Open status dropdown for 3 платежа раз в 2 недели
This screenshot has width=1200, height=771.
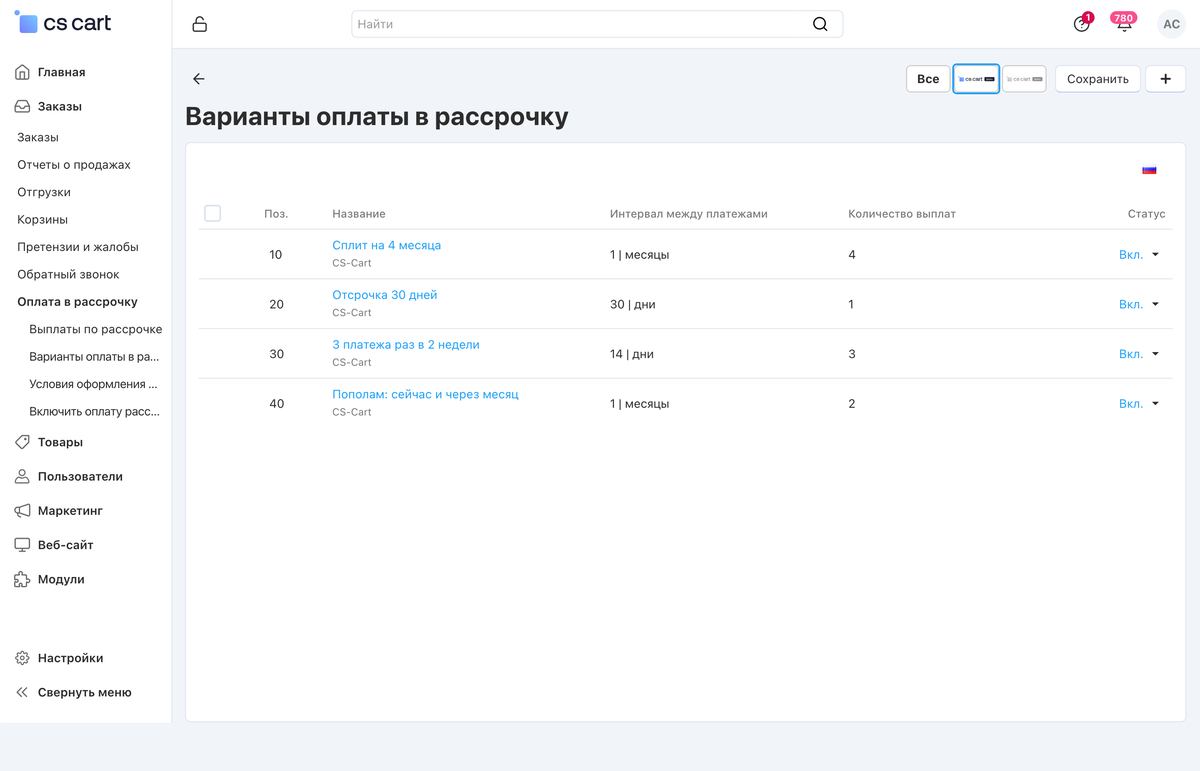(x=1139, y=354)
